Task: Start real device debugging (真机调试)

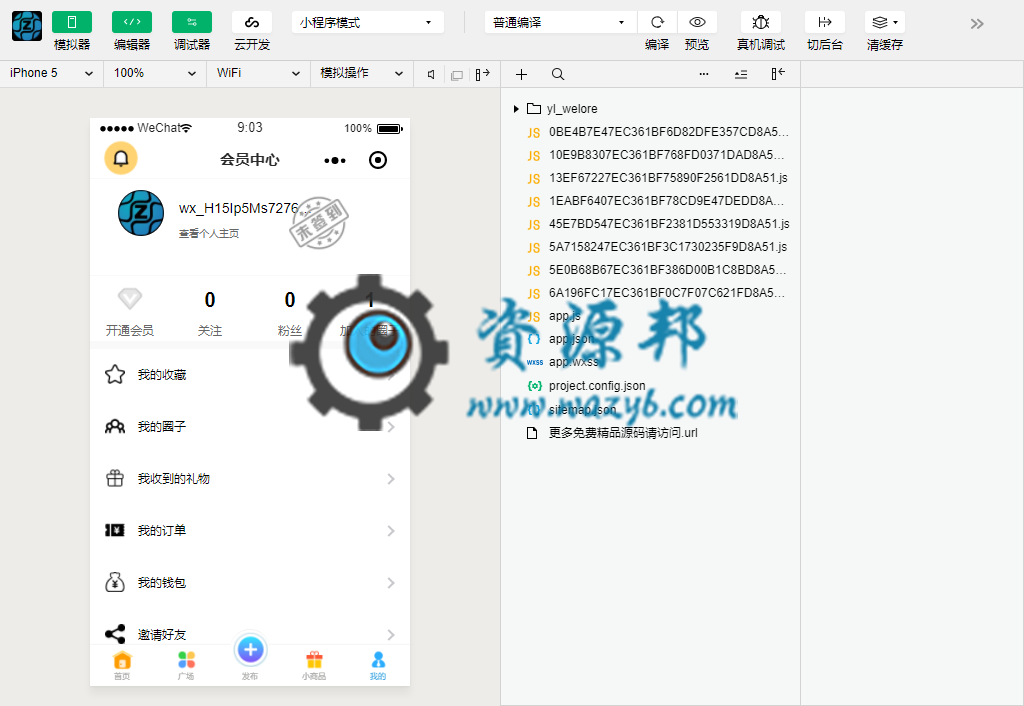Action: pyautogui.click(x=761, y=22)
